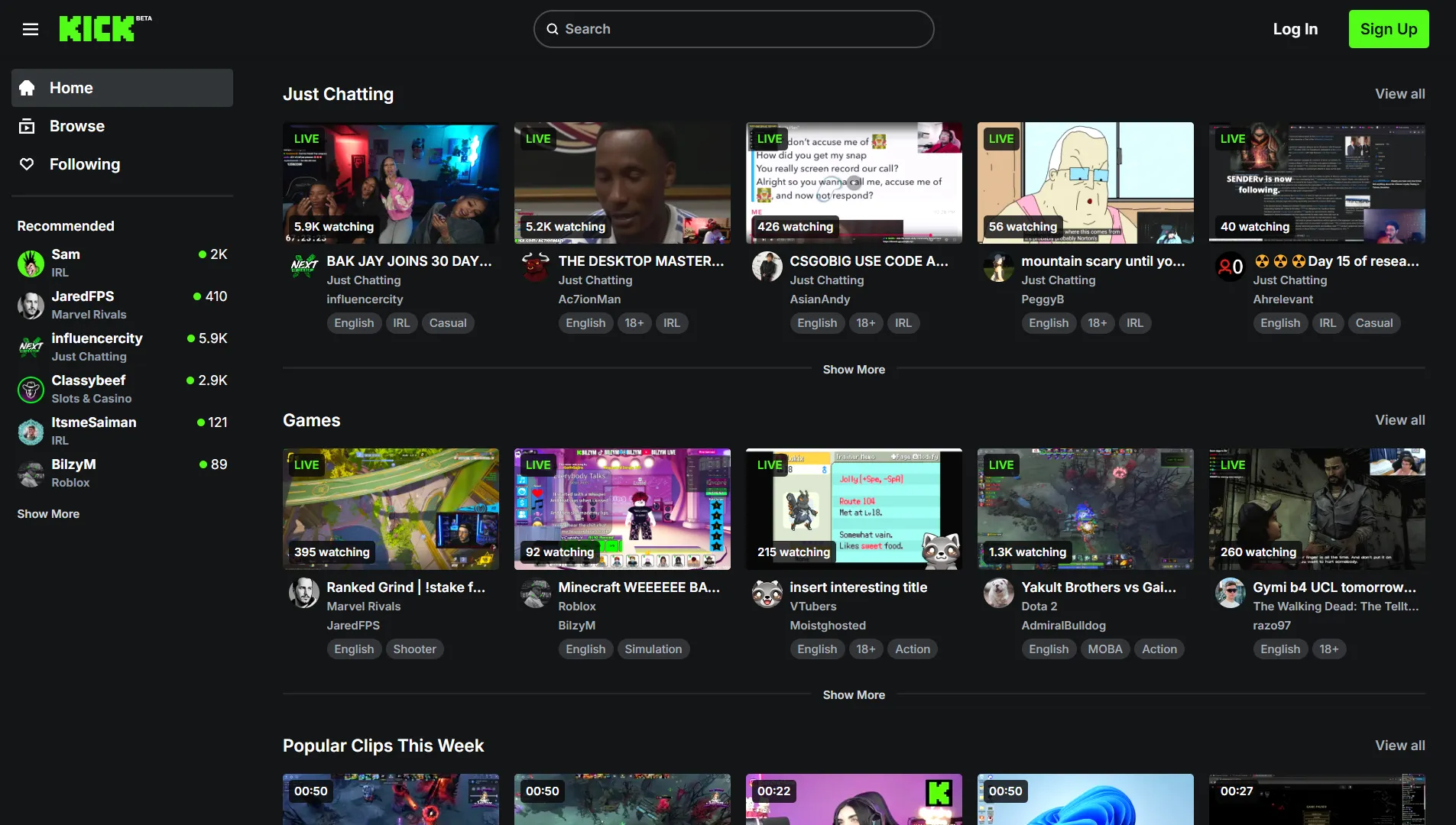Open Moistghosted's raccoon avatar
The height and width of the screenshot is (825, 1456).
click(x=767, y=593)
